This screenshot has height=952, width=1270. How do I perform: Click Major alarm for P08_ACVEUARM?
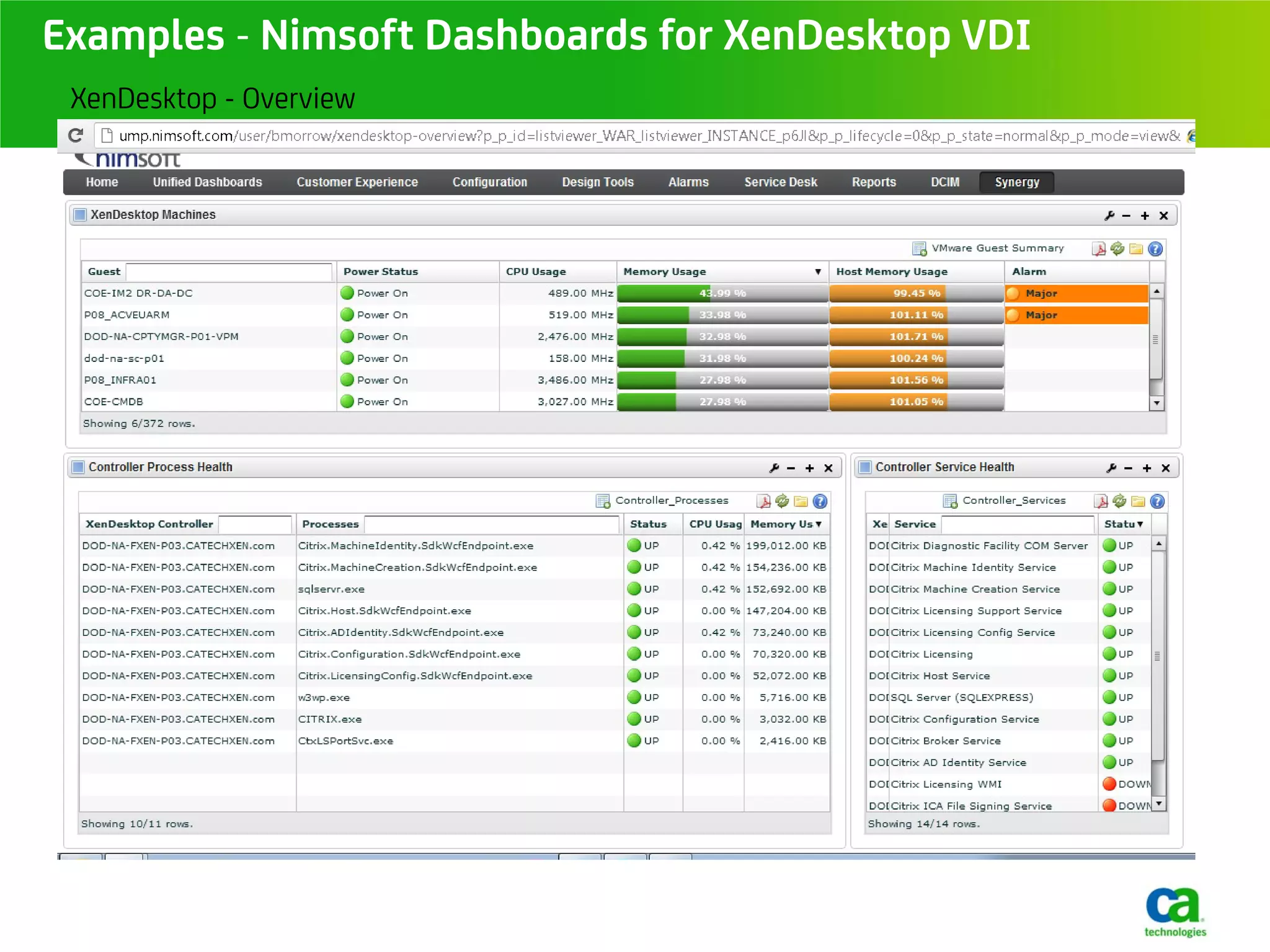1077,315
